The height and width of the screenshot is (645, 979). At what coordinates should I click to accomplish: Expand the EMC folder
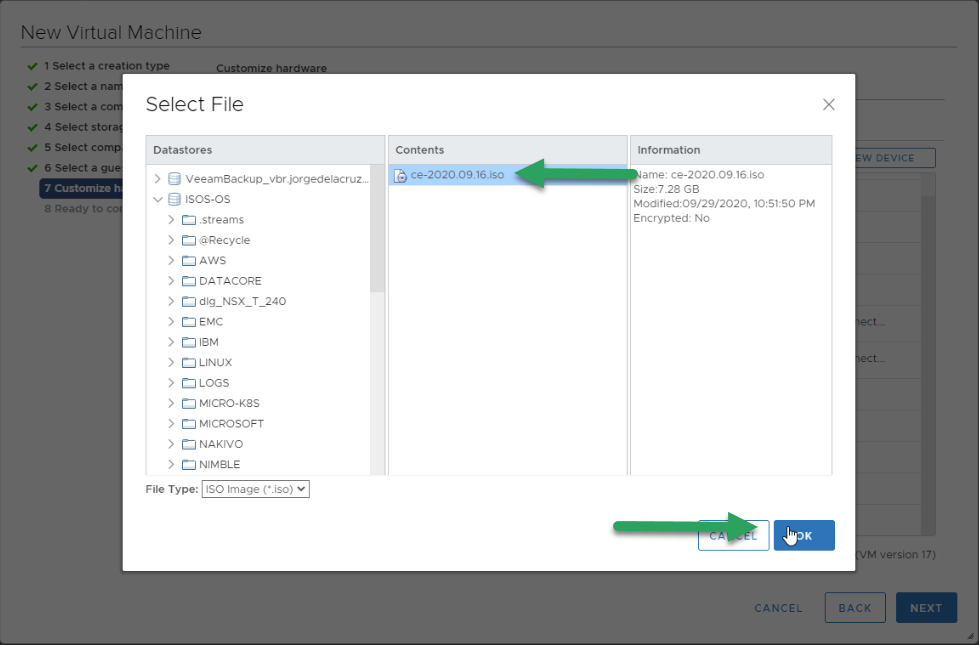click(x=171, y=322)
